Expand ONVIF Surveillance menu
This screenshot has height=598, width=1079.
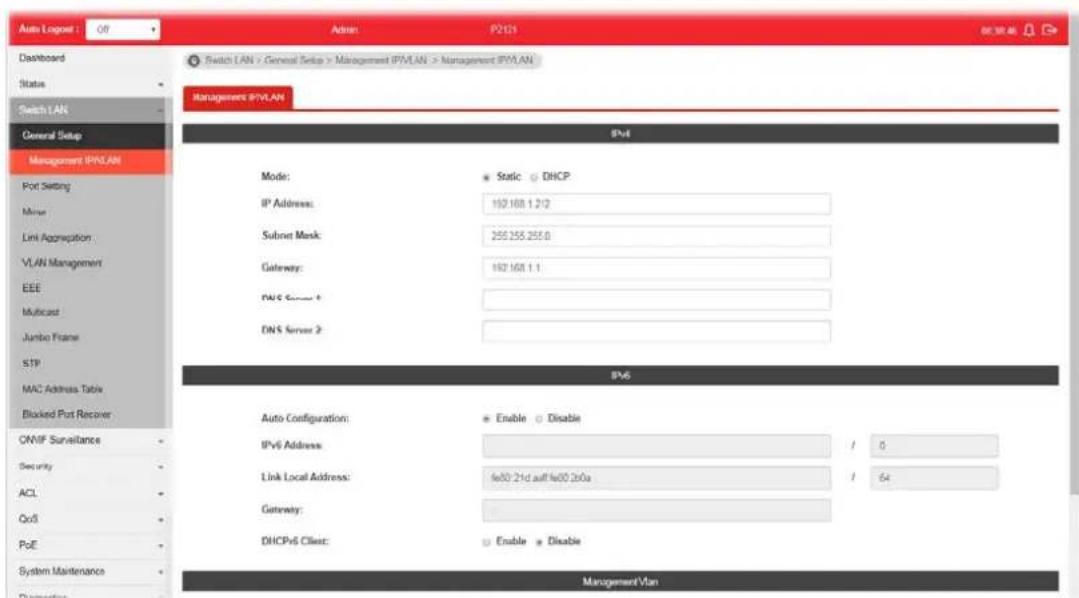89,440
